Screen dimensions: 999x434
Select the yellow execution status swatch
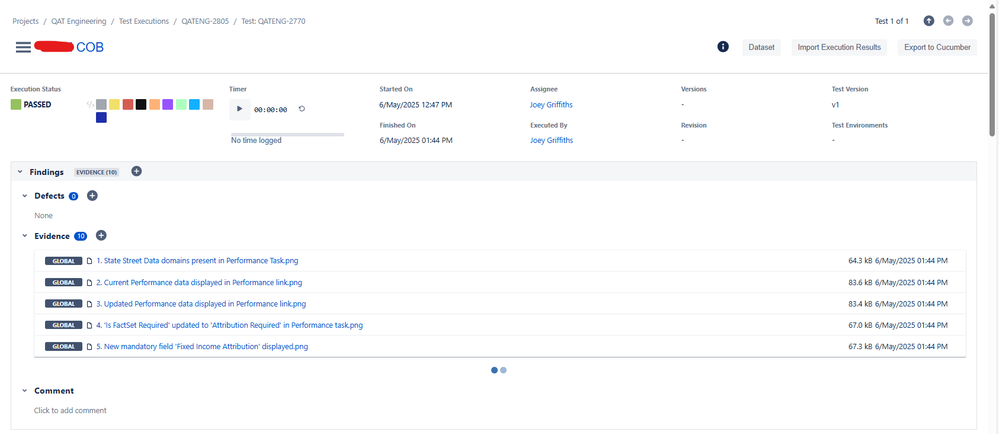pos(115,105)
